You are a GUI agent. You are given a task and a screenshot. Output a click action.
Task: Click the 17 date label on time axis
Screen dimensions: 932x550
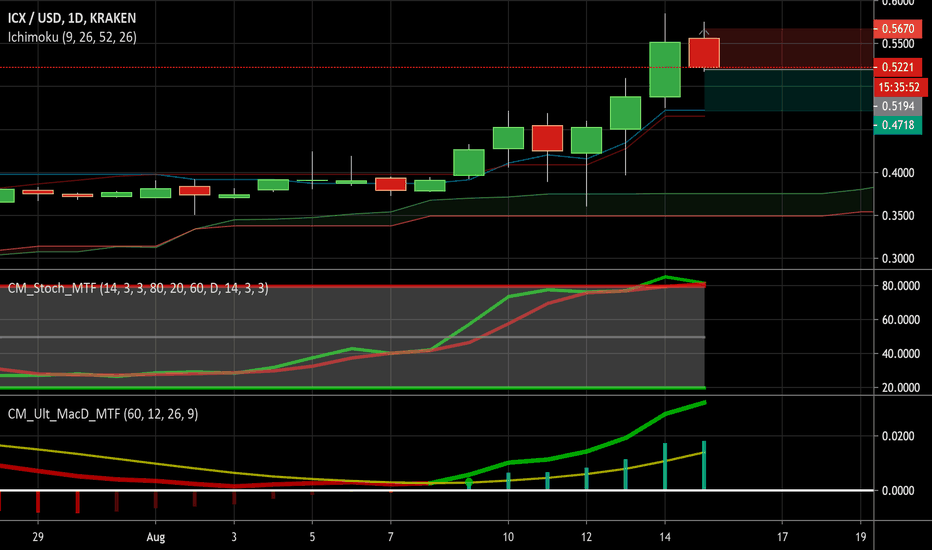tap(782, 537)
